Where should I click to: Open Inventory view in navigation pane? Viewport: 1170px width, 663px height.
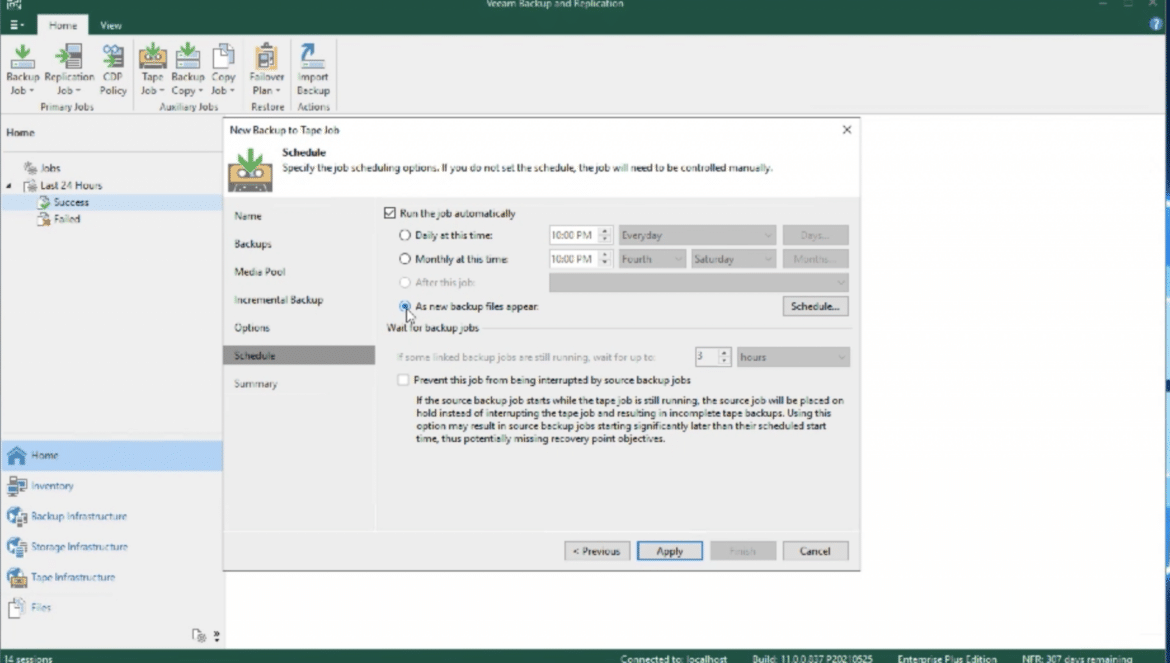(x=112, y=486)
